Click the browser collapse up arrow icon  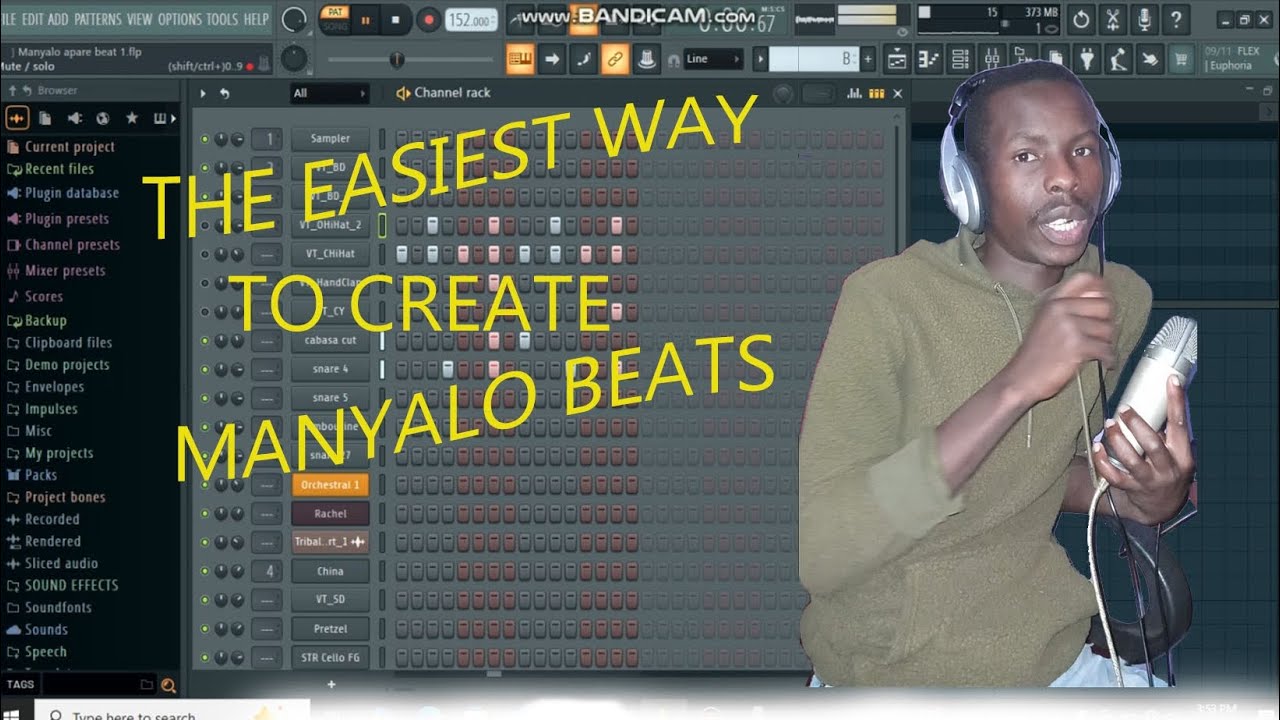12,90
